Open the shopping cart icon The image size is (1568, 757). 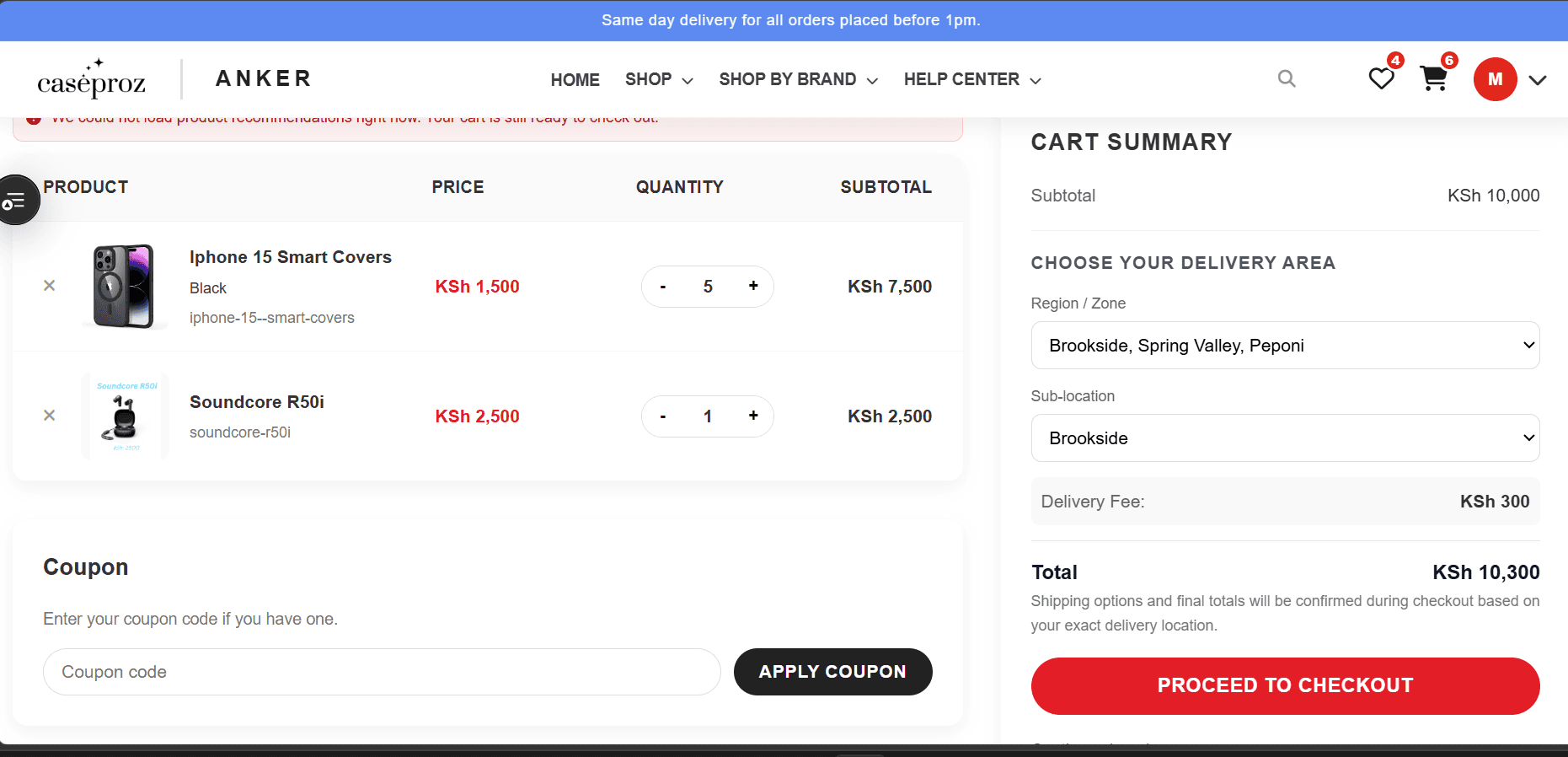[1433, 78]
